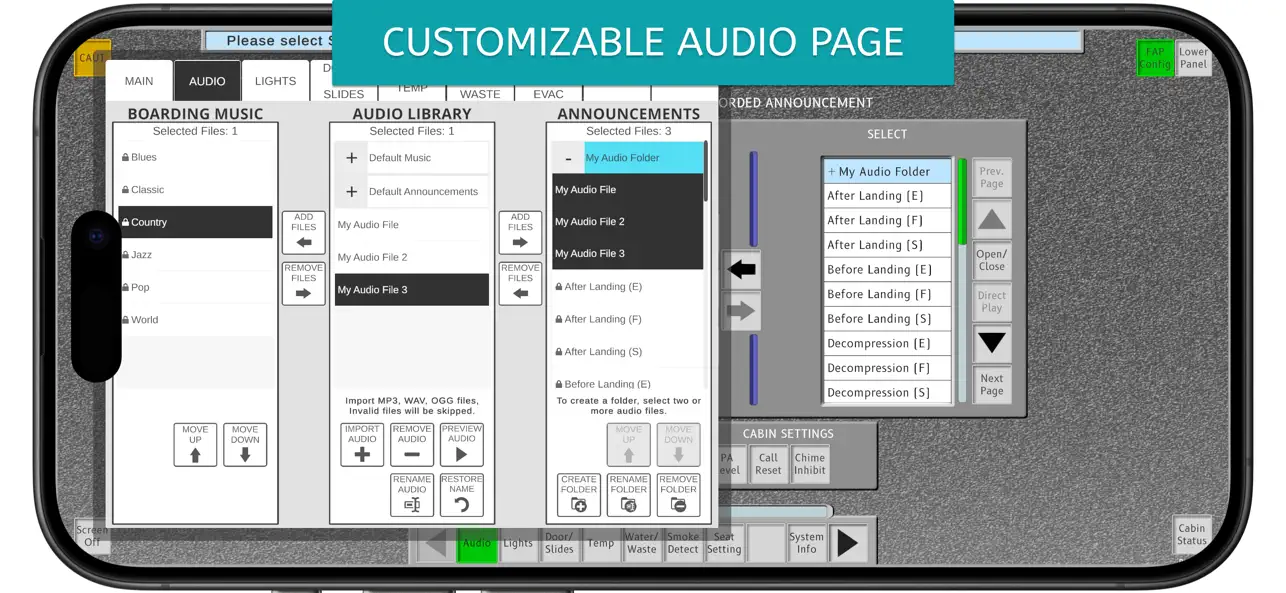Image resolution: width=1286 pixels, height=593 pixels.
Task: Click Announcements list scrollbar
Action: point(706,170)
